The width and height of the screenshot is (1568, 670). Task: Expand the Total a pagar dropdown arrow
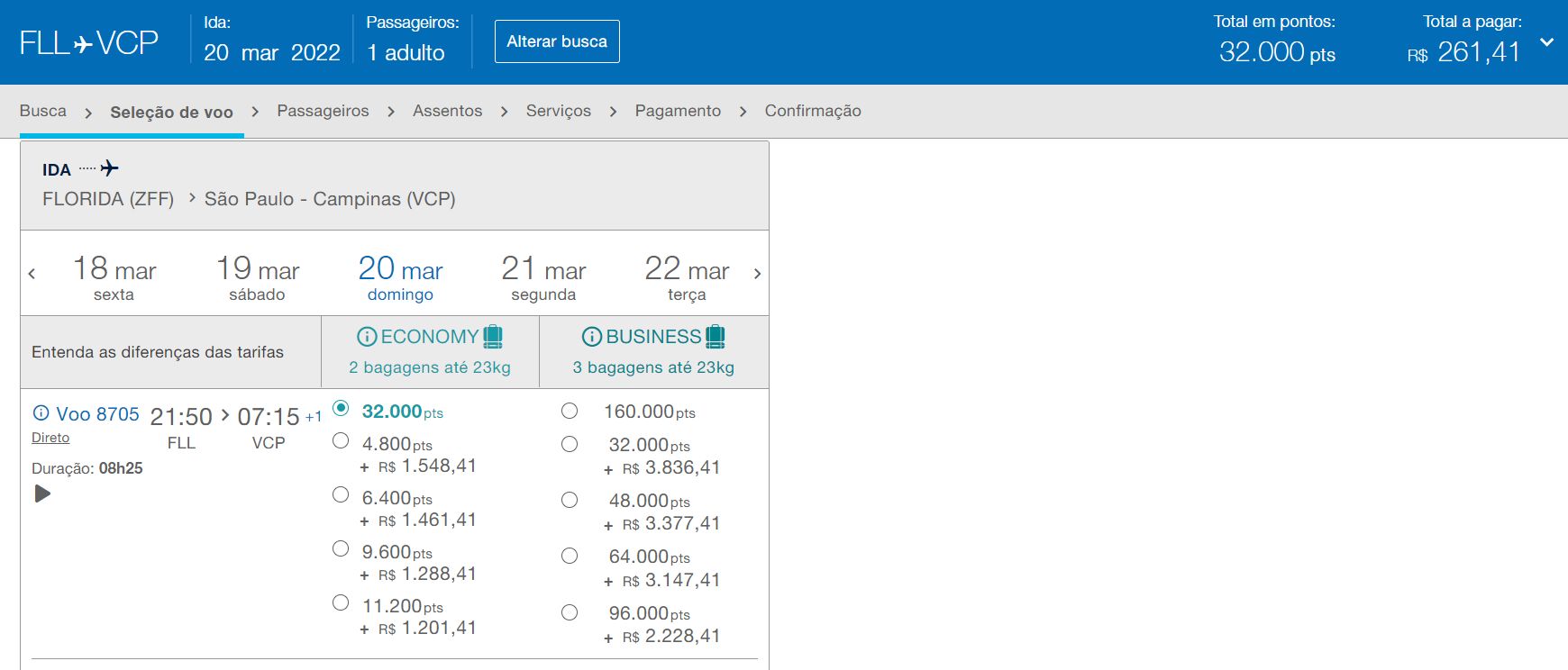(1546, 42)
